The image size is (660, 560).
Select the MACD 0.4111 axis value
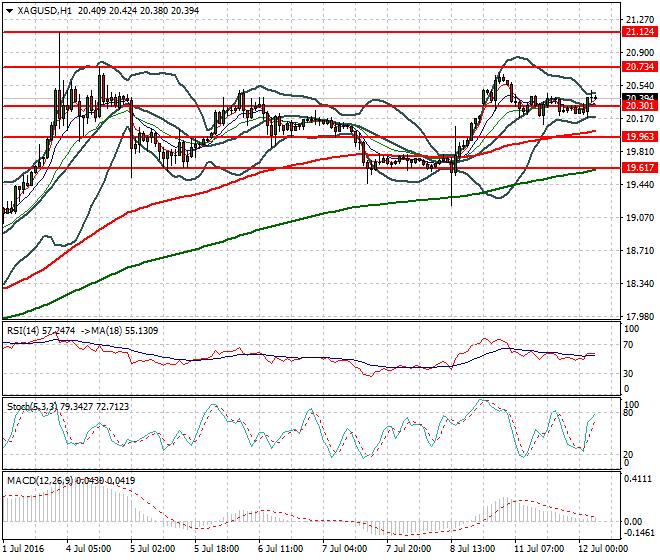point(639,479)
